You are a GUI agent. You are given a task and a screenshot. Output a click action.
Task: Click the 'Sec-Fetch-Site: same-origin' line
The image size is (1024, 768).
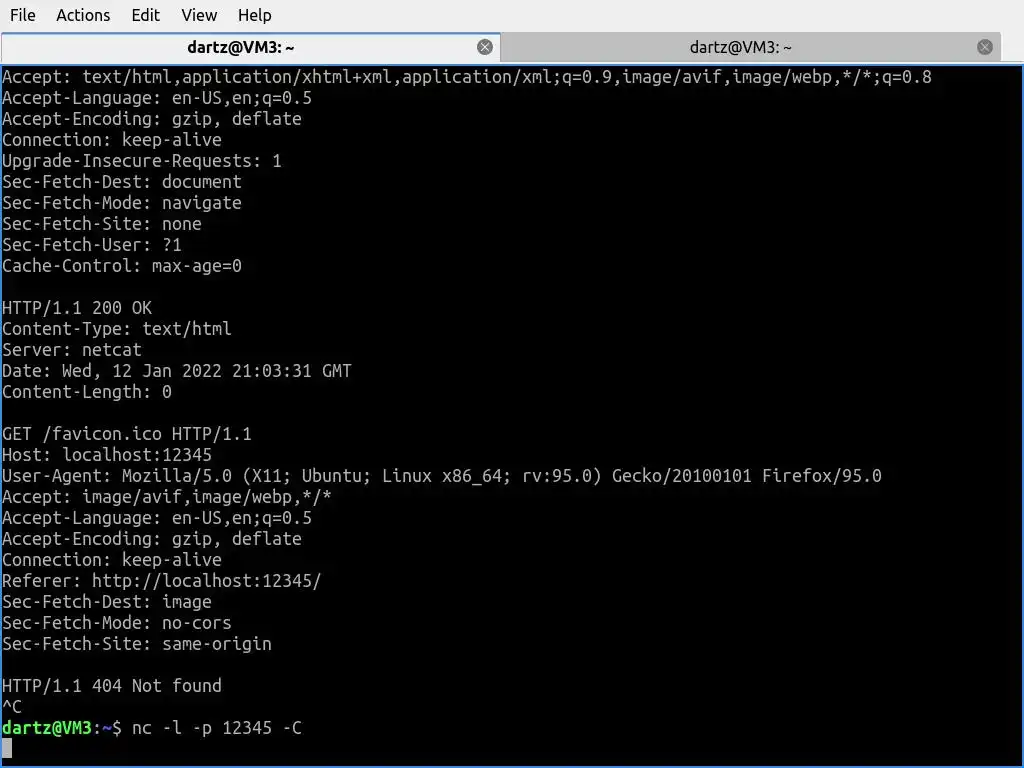point(137,643)
